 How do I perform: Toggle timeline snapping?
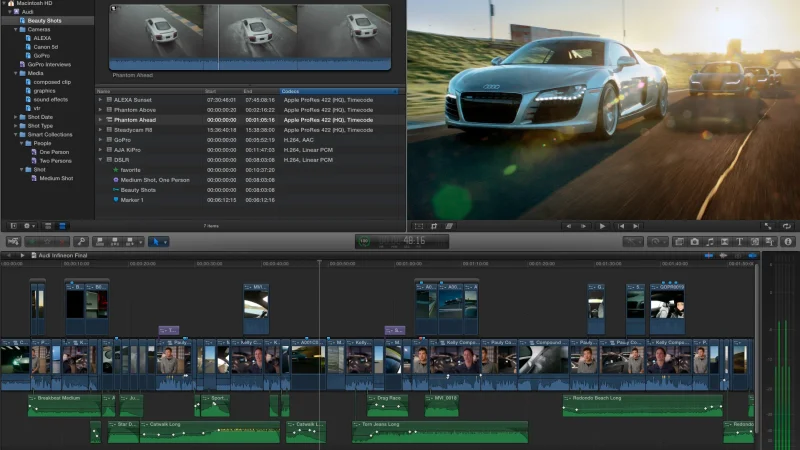(x=752, y=256)
